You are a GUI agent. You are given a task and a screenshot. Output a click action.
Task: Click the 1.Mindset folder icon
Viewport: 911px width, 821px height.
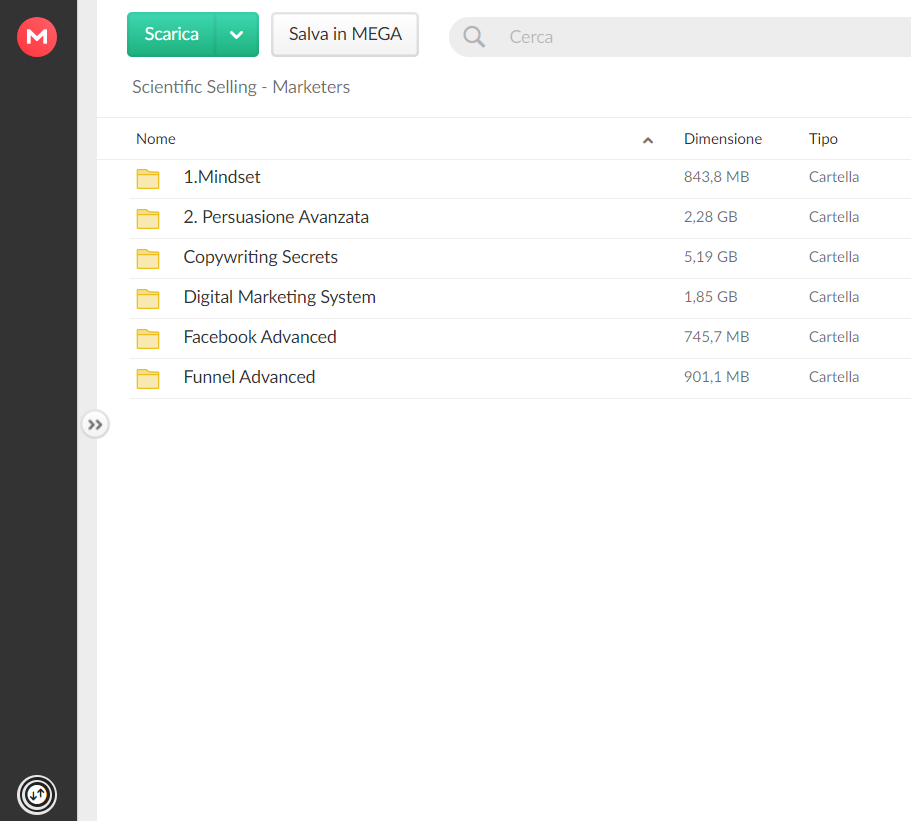pos(148,178)
